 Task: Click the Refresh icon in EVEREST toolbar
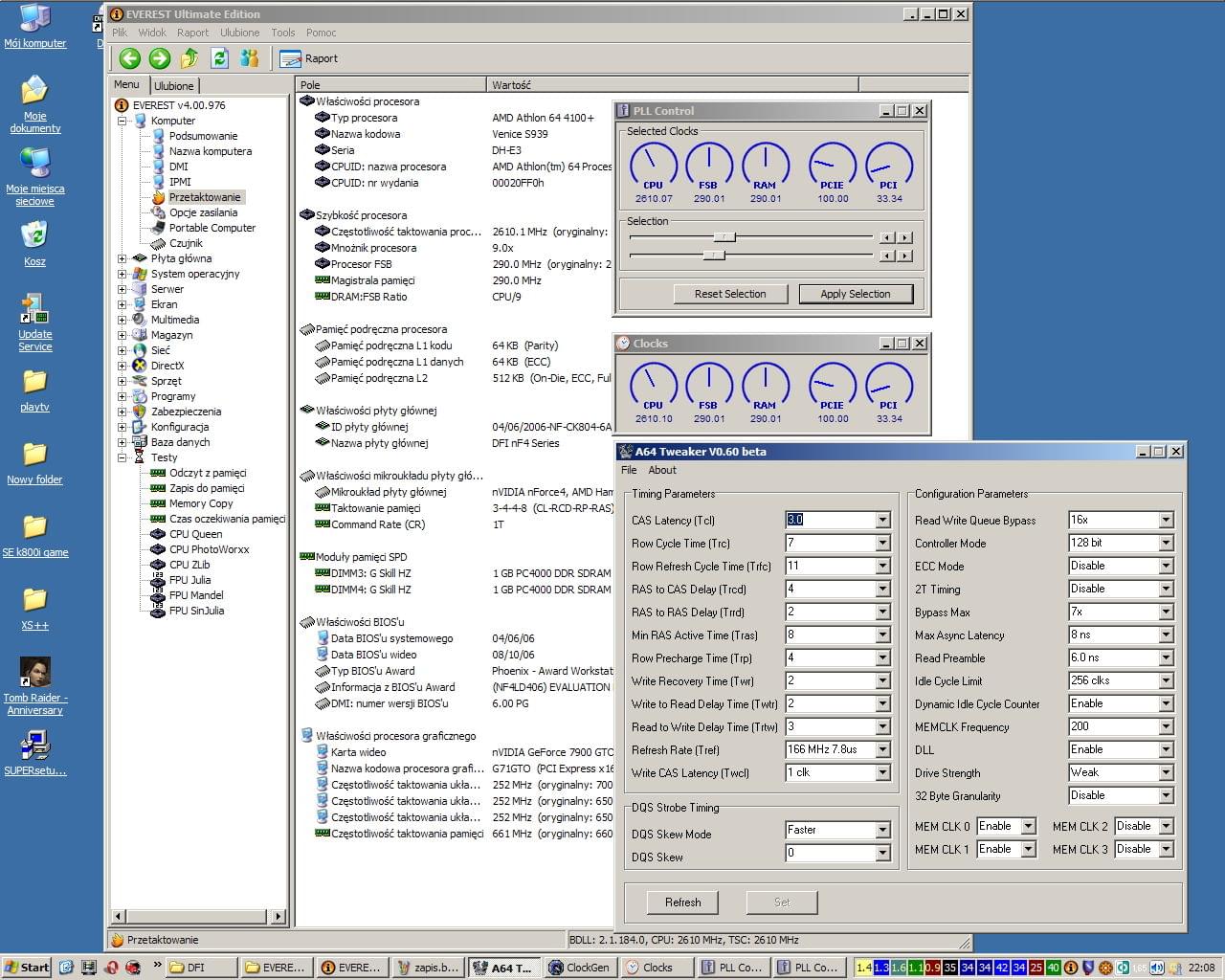pyautogui.click(x=219, y=58)
